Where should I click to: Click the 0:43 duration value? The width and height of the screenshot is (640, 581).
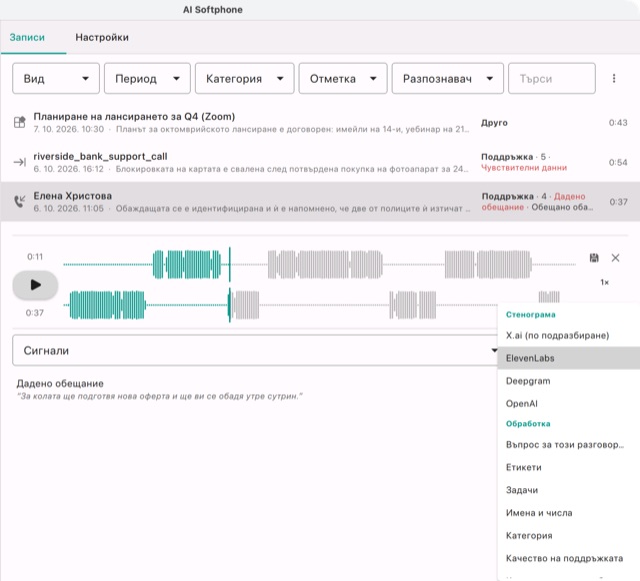pos(618,122)
